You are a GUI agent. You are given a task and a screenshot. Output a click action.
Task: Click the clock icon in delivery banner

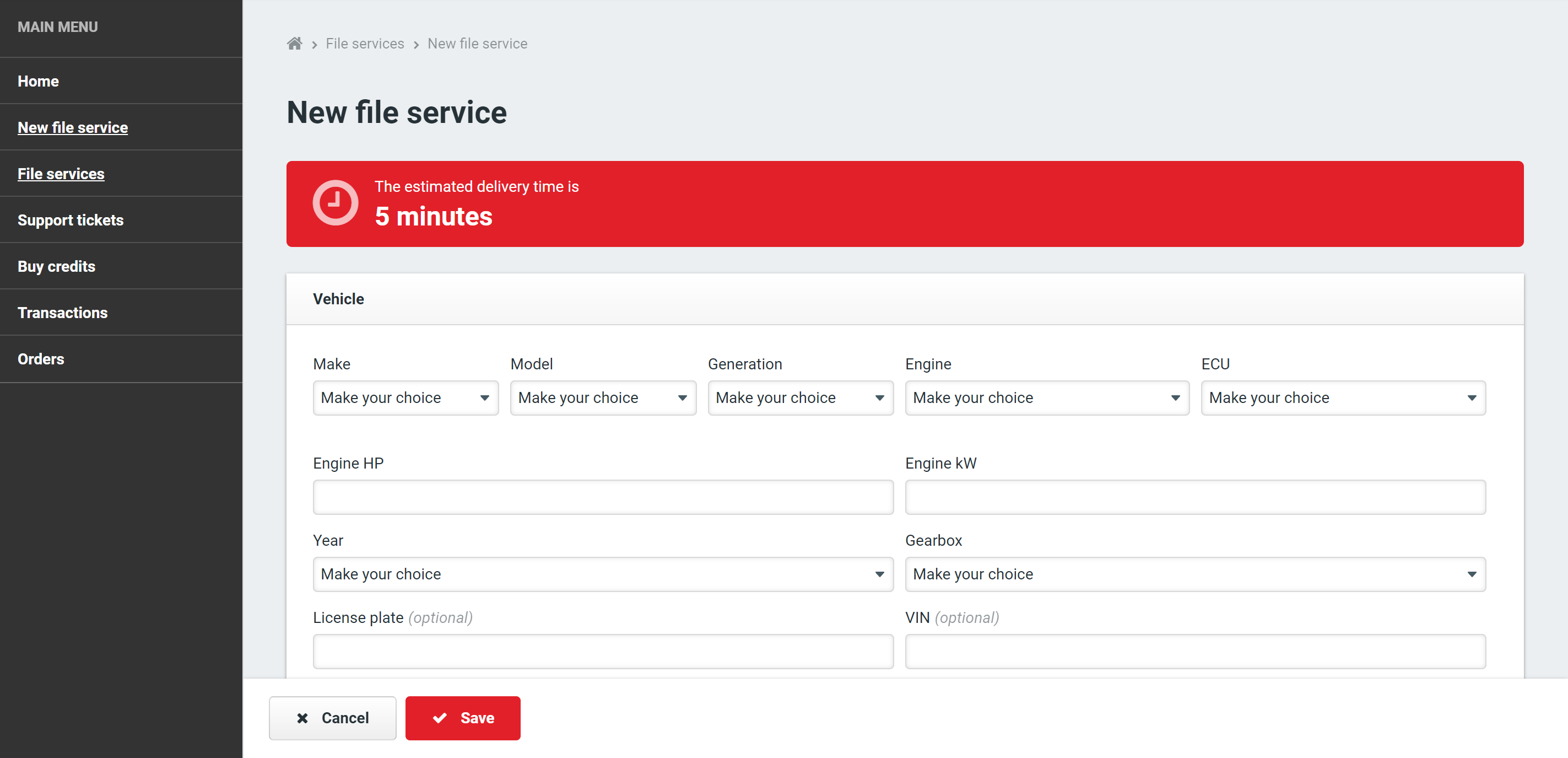335,203
